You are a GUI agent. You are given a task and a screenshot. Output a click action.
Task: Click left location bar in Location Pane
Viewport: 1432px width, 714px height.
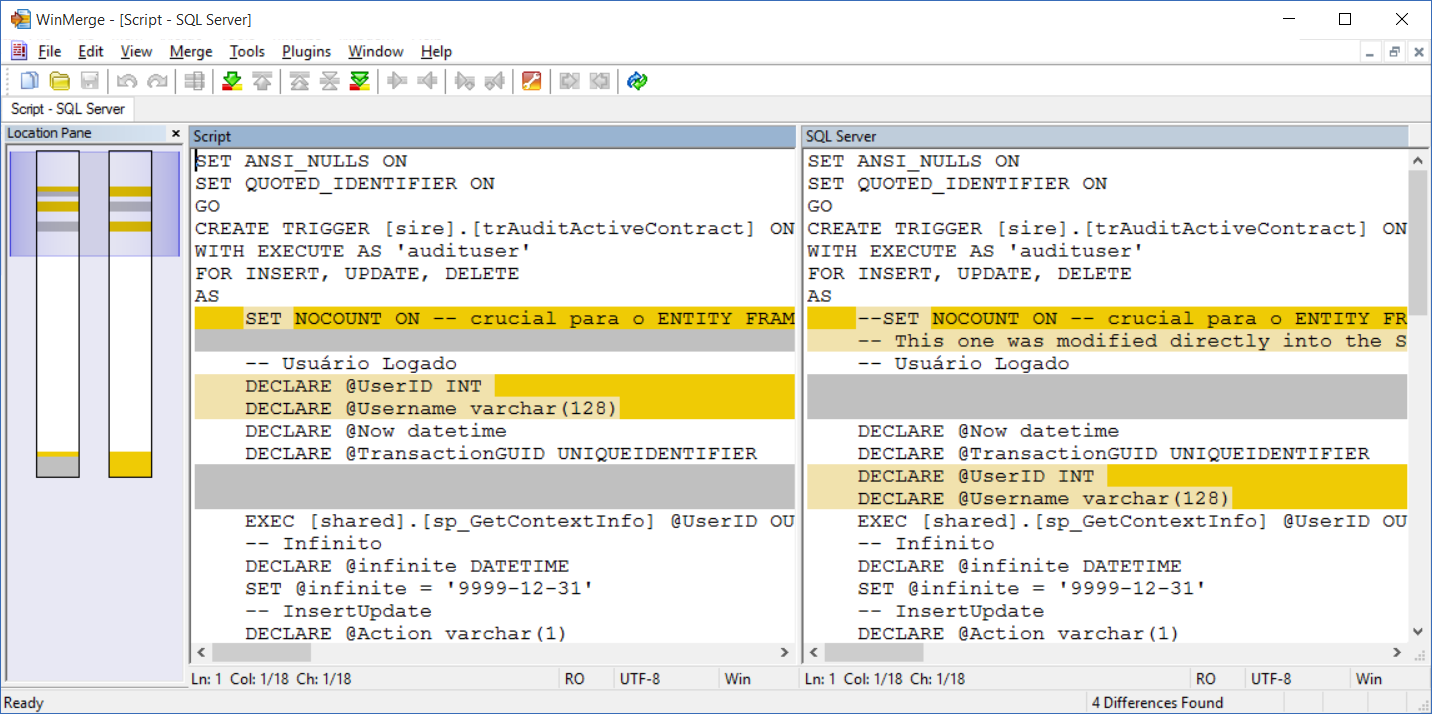57,313
